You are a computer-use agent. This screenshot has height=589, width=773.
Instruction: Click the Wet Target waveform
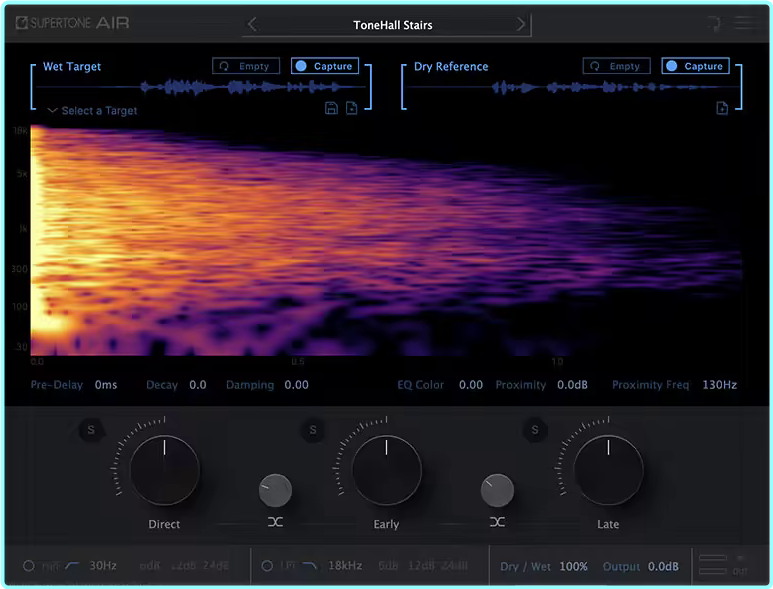tap(201, 88)
